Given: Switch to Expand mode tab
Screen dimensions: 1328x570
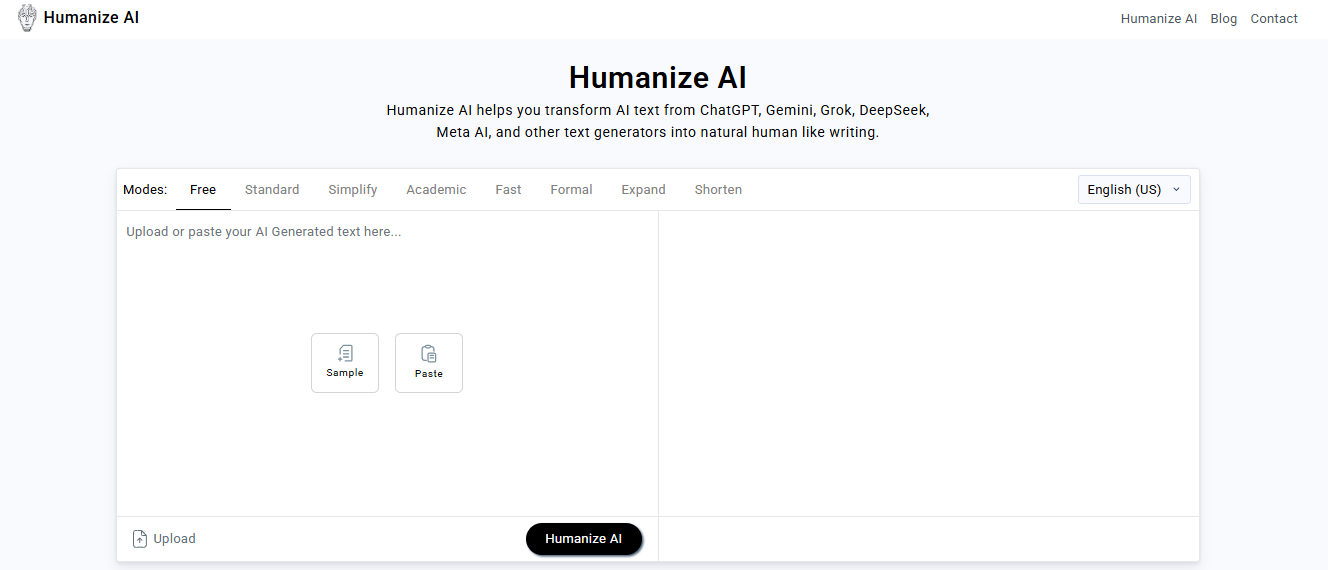Looking at the screenshot, I should coord(643,189).
